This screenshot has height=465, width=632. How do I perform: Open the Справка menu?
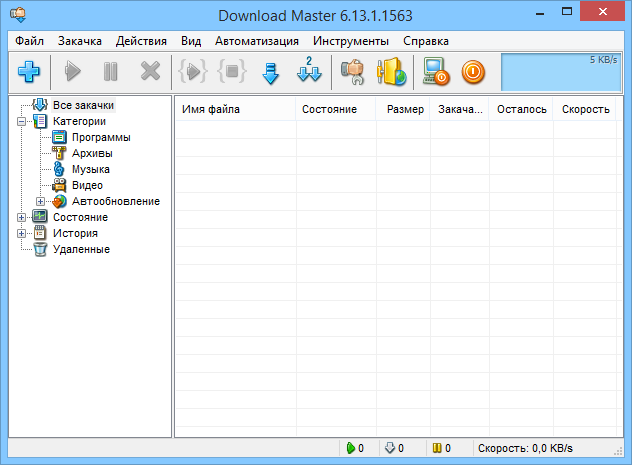[426, 41]
